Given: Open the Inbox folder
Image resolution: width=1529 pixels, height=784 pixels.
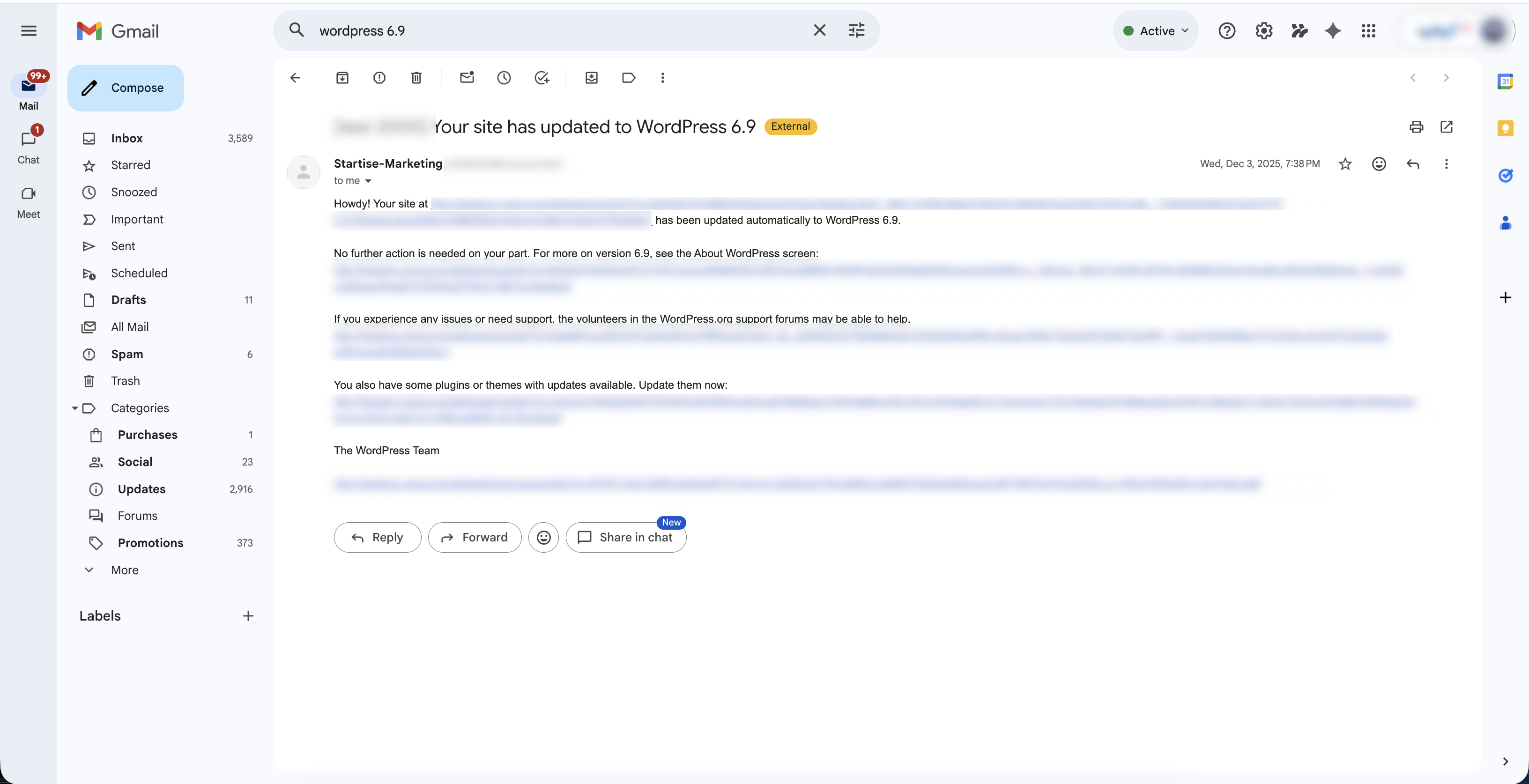Looking at the screenshot, I should click(166, 138).
